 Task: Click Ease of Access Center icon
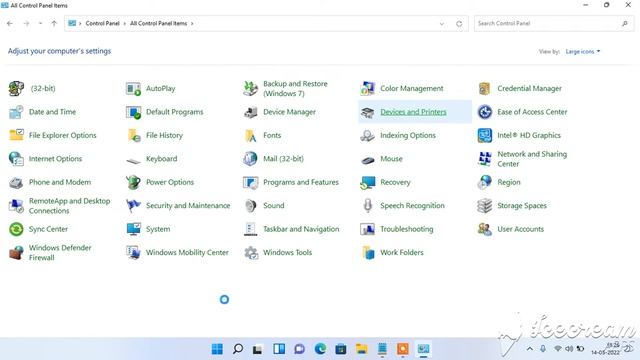pos(484,112)
